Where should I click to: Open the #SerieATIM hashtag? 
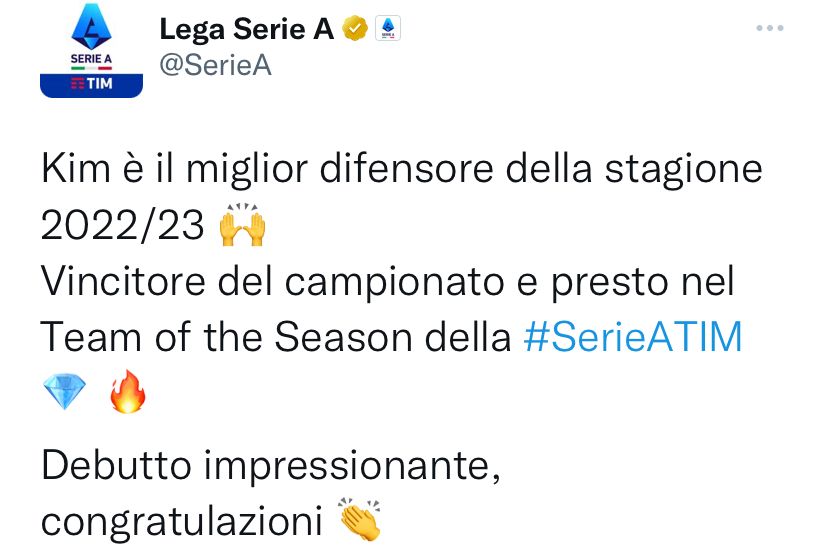634,338
